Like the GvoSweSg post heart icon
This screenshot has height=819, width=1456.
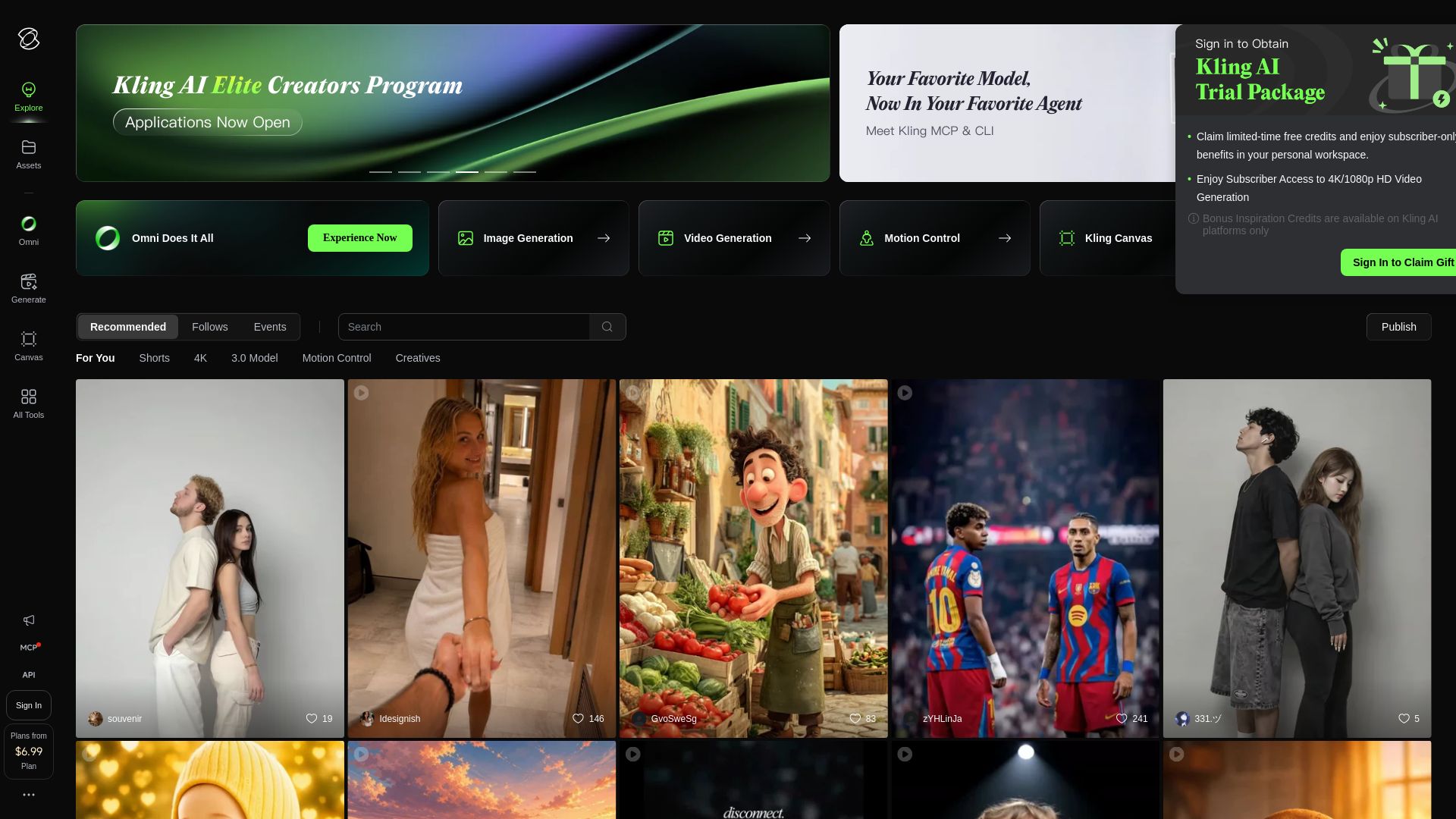[x=855, y=718]
